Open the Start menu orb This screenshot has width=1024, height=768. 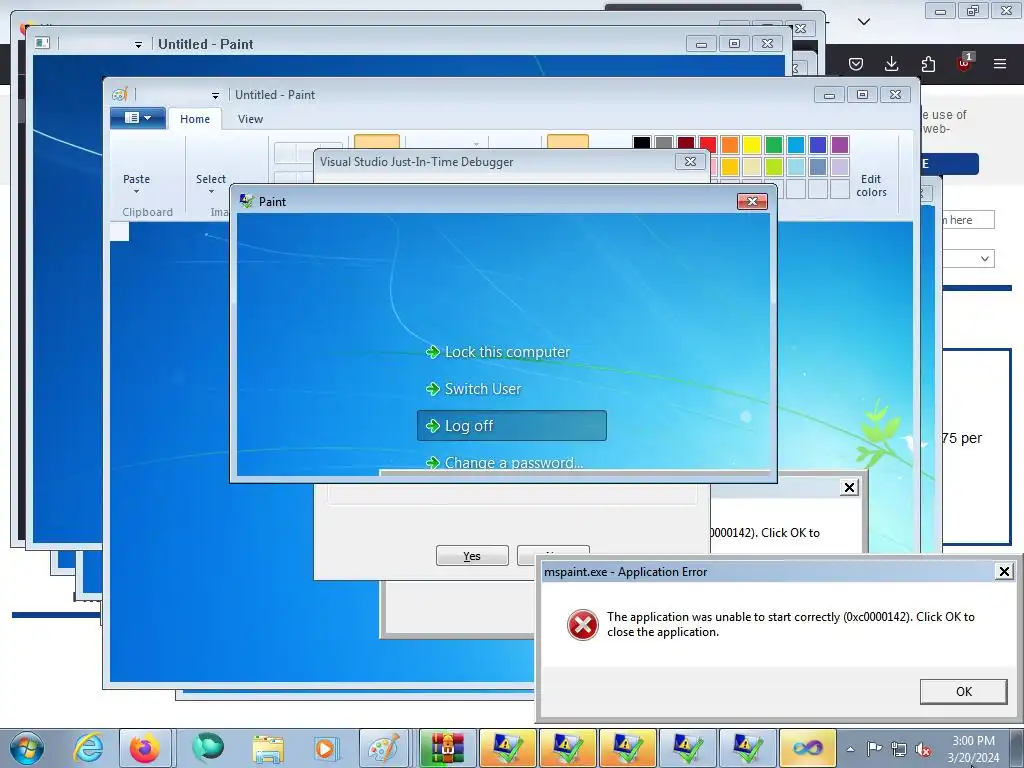pos(27,748)
